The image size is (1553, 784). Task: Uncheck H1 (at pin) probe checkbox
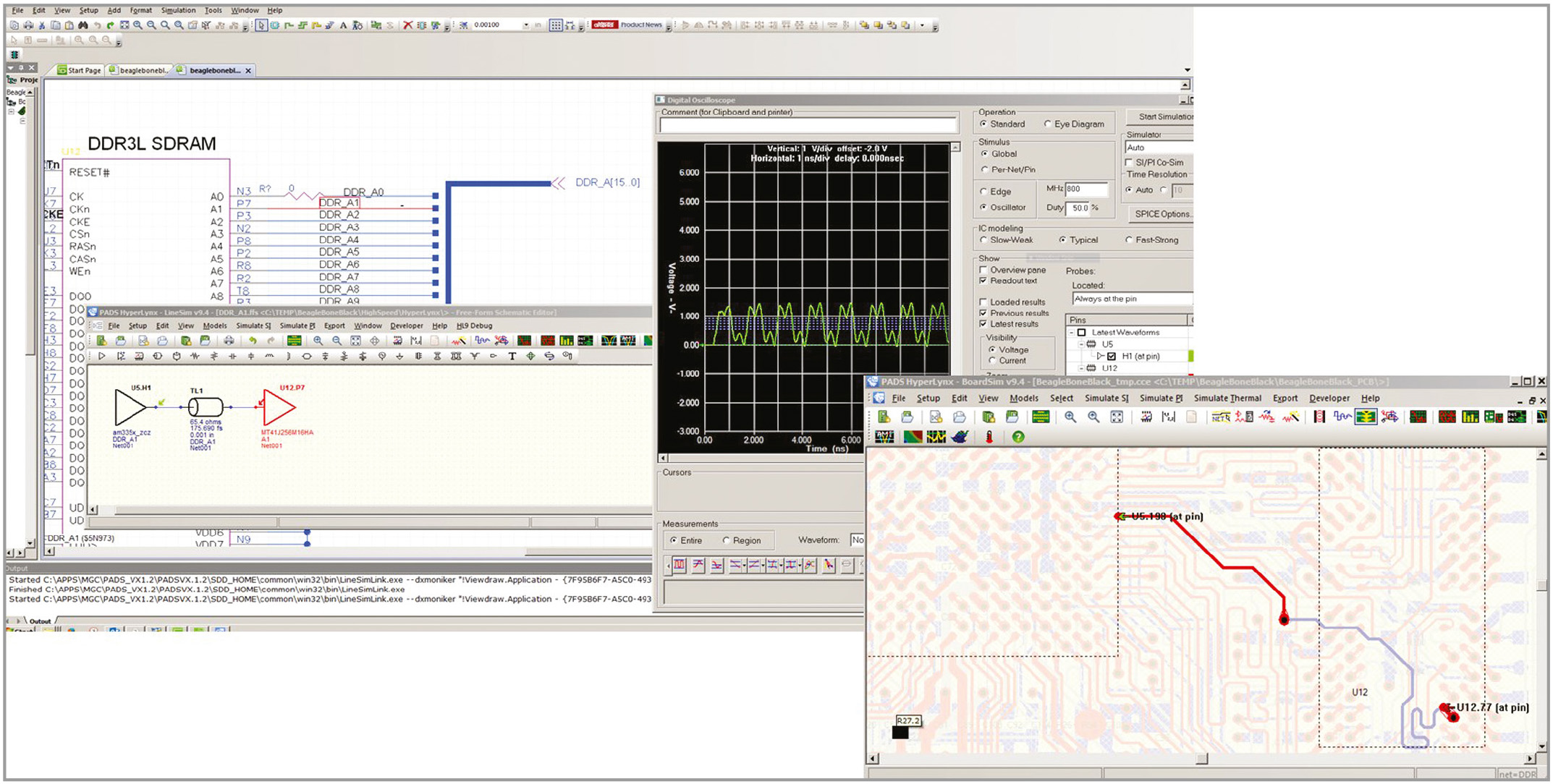(x=1112, y=357)
